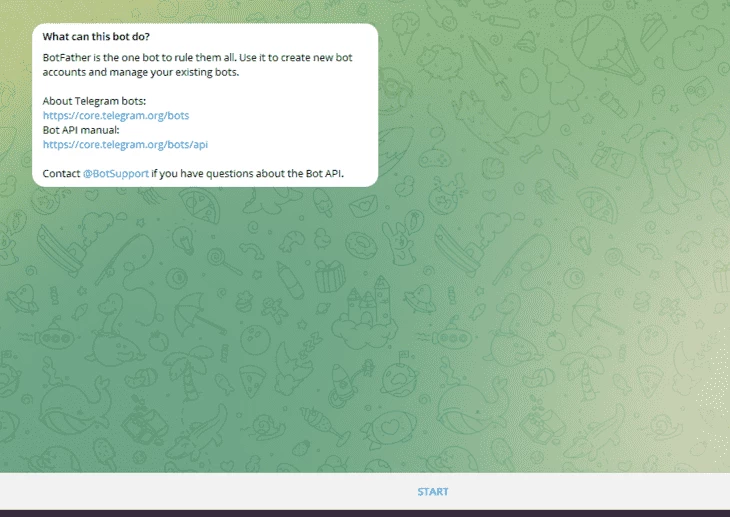The image size is (730, 517).
Task: Open the @BotSupport mention
Action: (x=116, y=173)
